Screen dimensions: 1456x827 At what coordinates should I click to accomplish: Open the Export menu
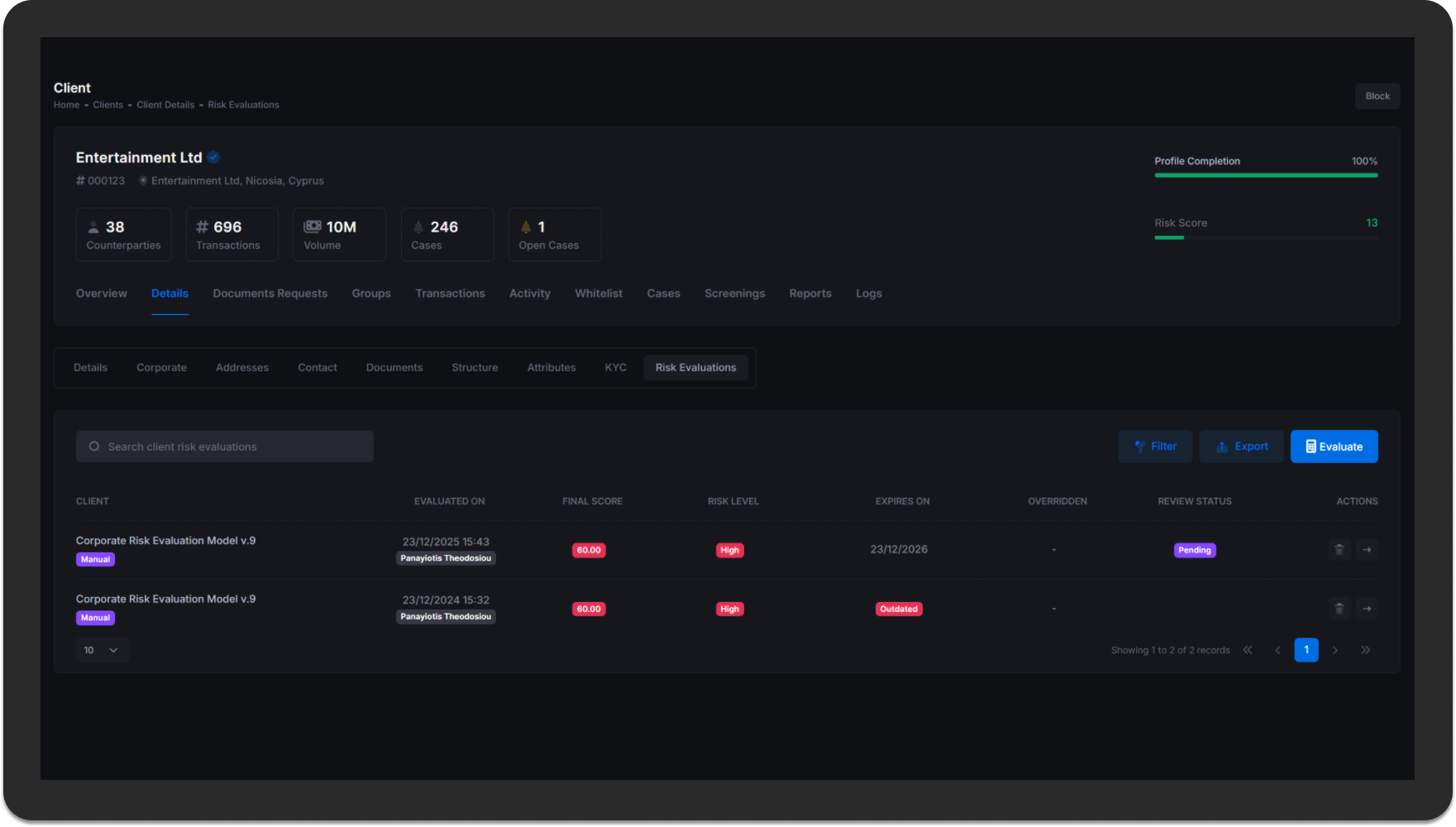[x=1241, y=447]
